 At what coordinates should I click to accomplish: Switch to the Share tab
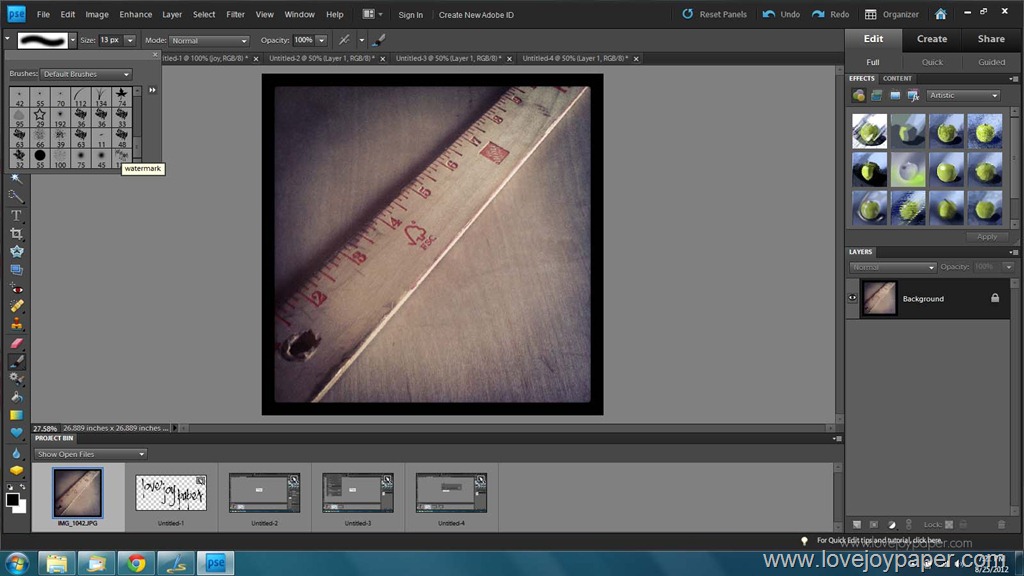point(991,39)
